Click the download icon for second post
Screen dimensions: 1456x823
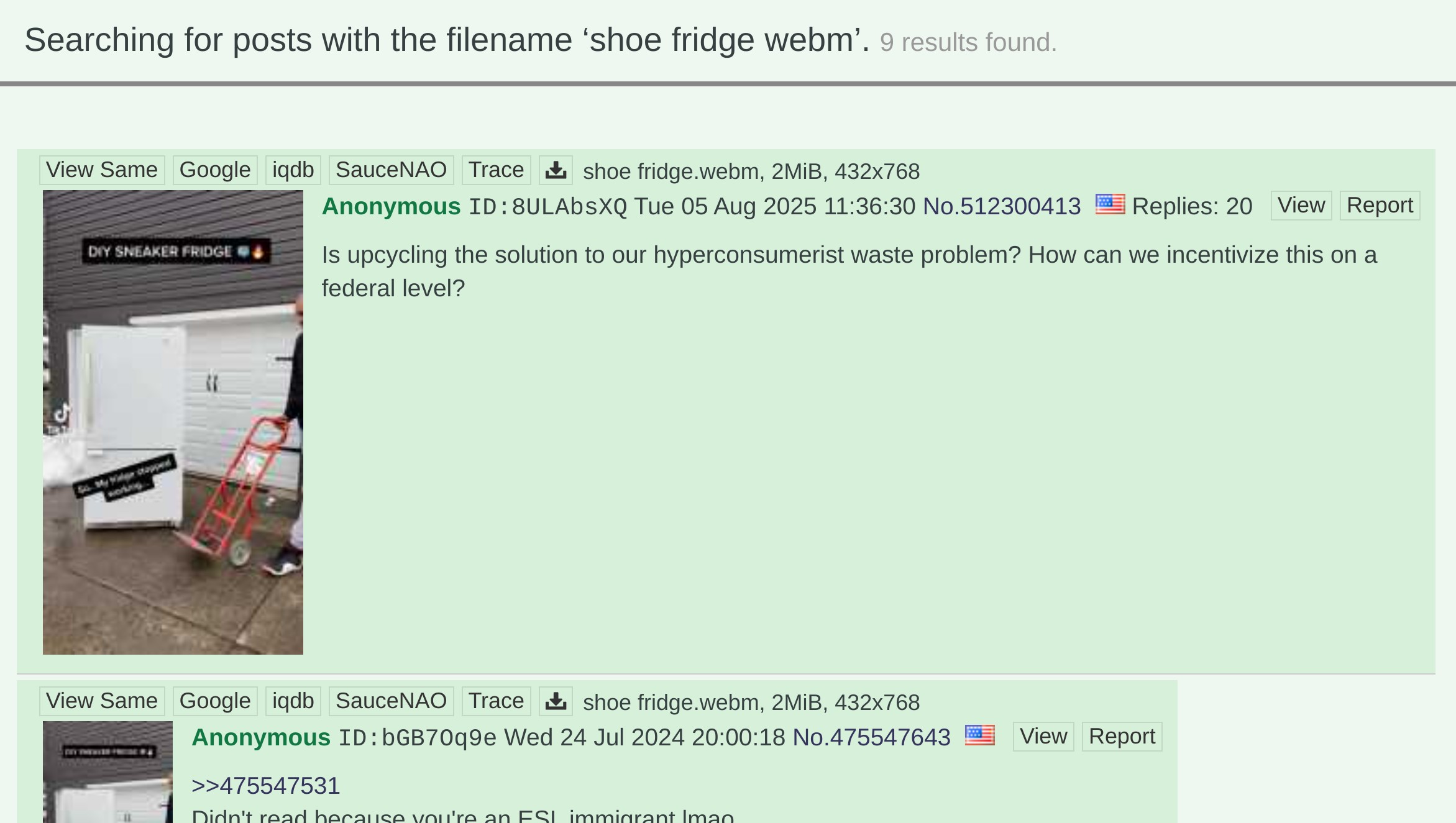[556, 701]
